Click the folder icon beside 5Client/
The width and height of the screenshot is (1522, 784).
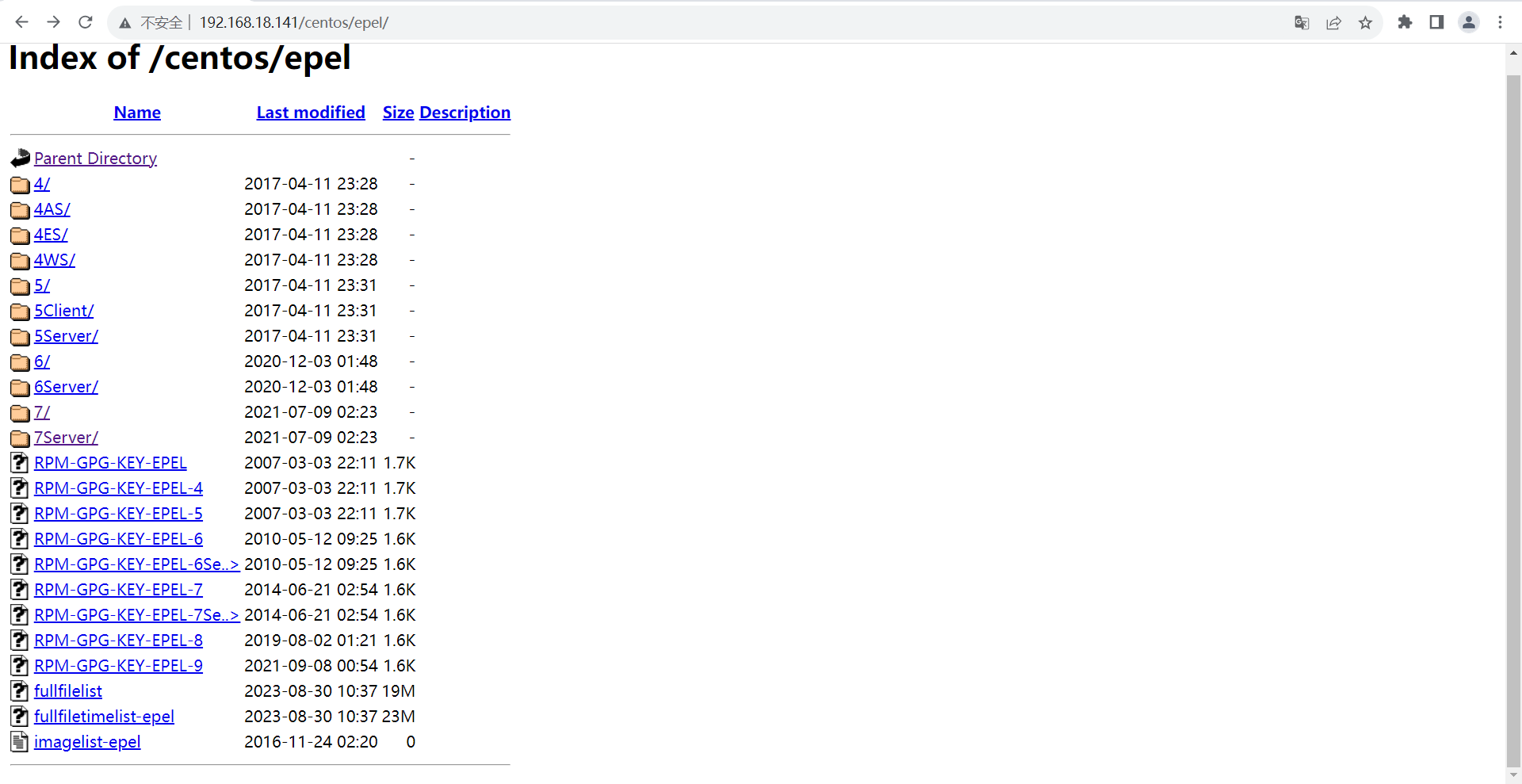point(21,312)
